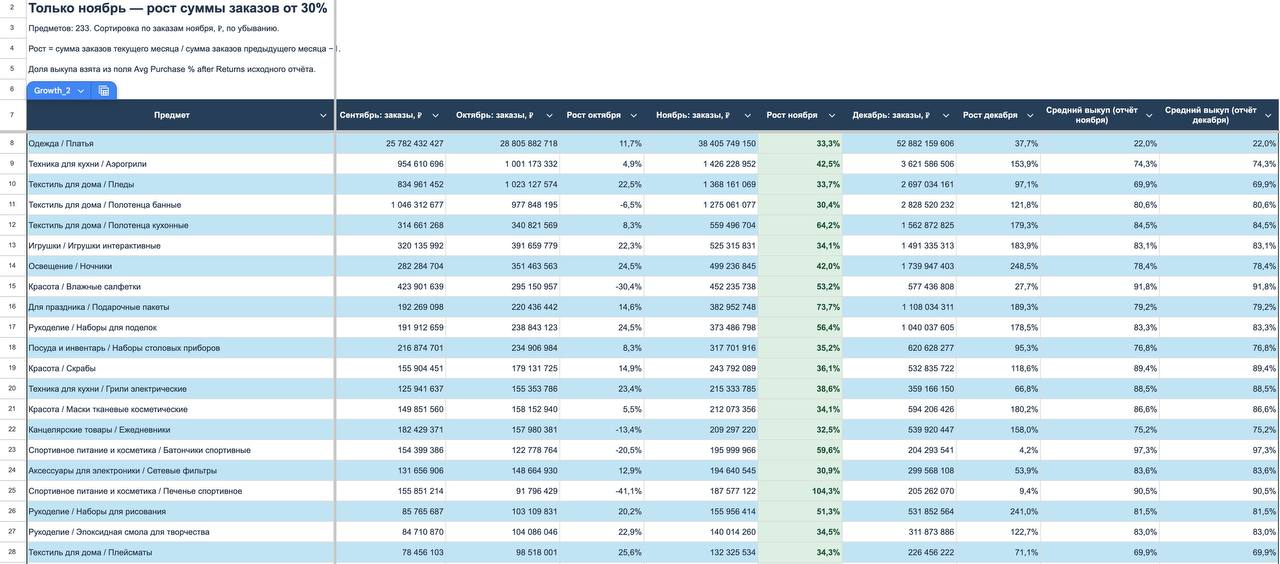Select the cell 'Красота / Скрабы'
Viewport: 1280px width, 564px height.
coord(180,369)
